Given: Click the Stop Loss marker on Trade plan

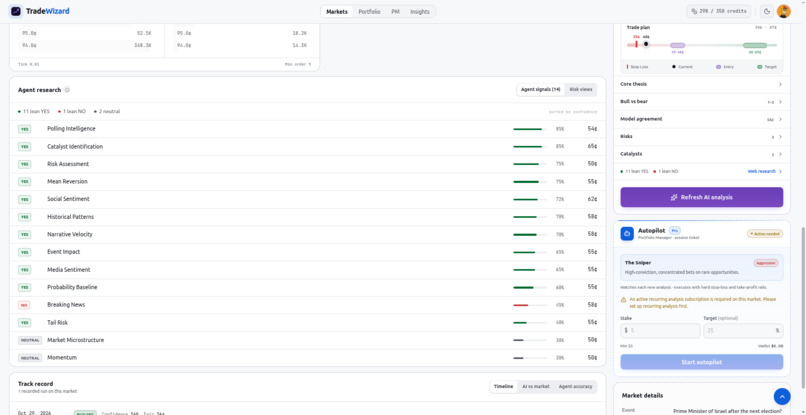Looking at the screenshot, I should tap(636, 44).
